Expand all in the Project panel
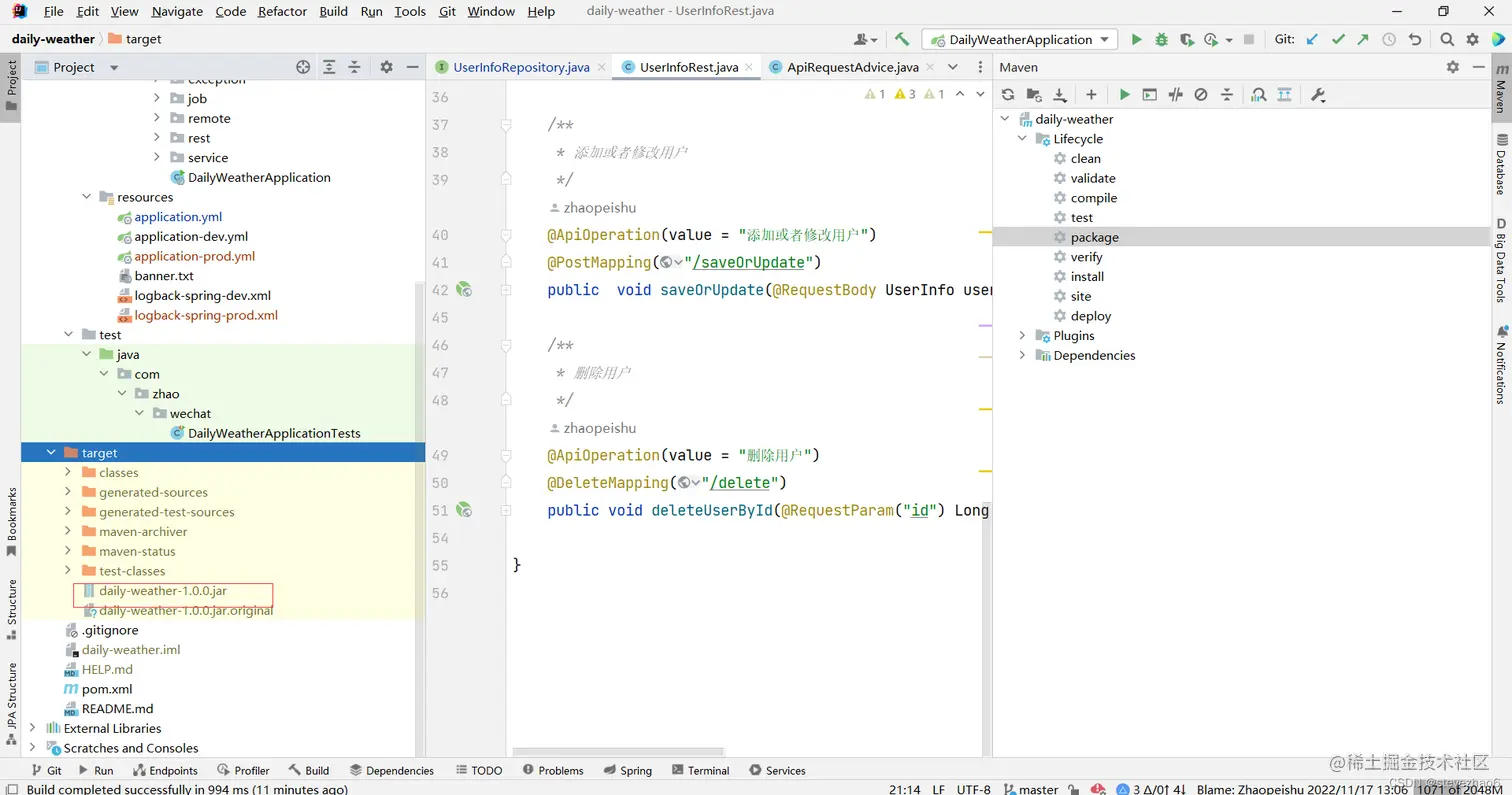The width and height of the screenshot is (1512, 795). tap(329, 67)
